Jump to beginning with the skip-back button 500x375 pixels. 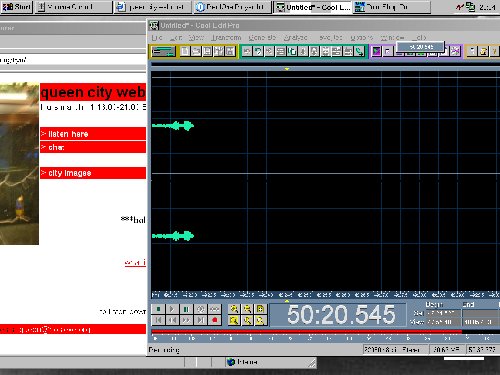click(x=158, y=320)
